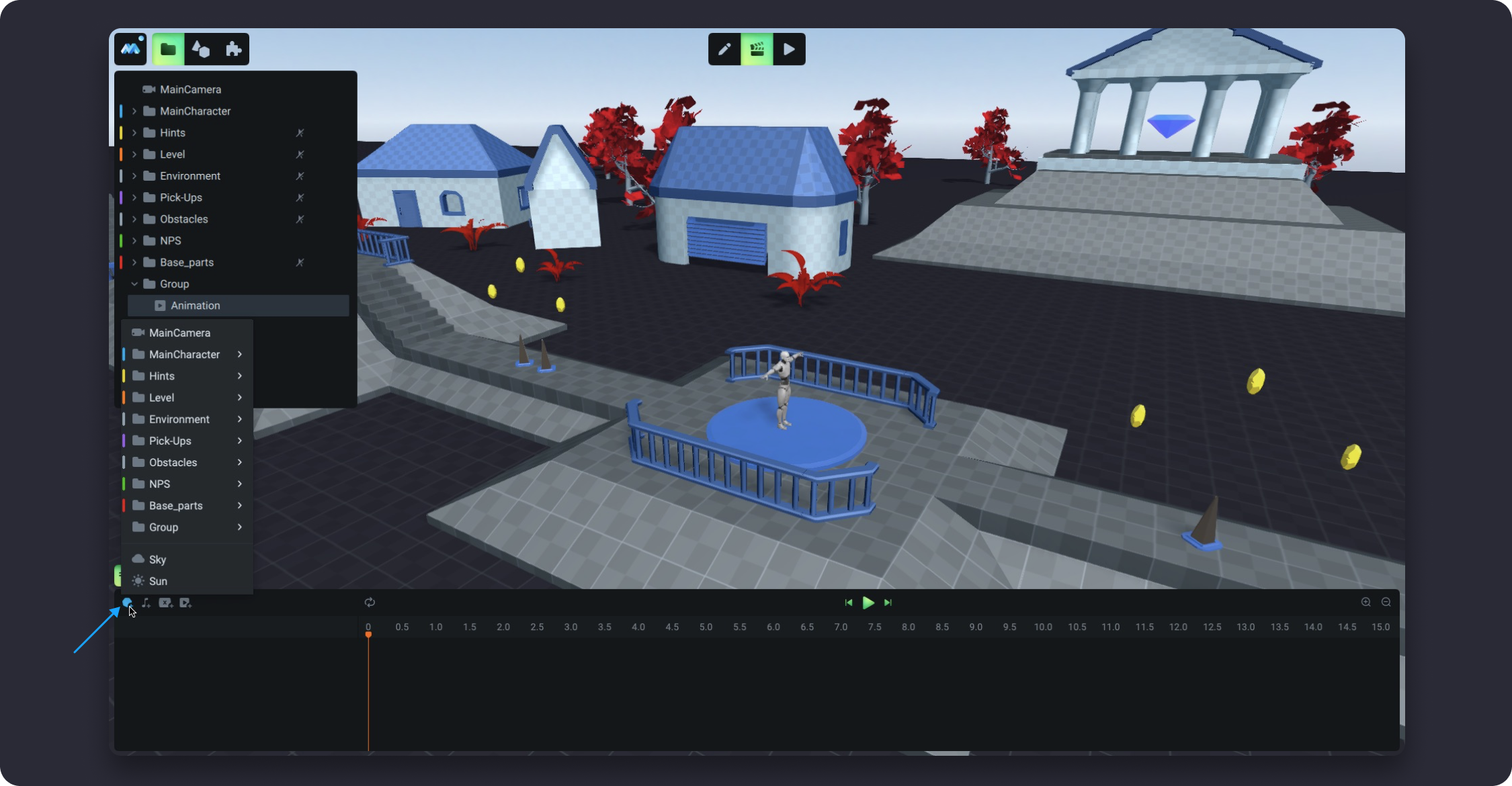Viewport: 1512px width, 786px height.
Task: Expand the MainCharacter folder in hierarchy
Action: [134, 111]
